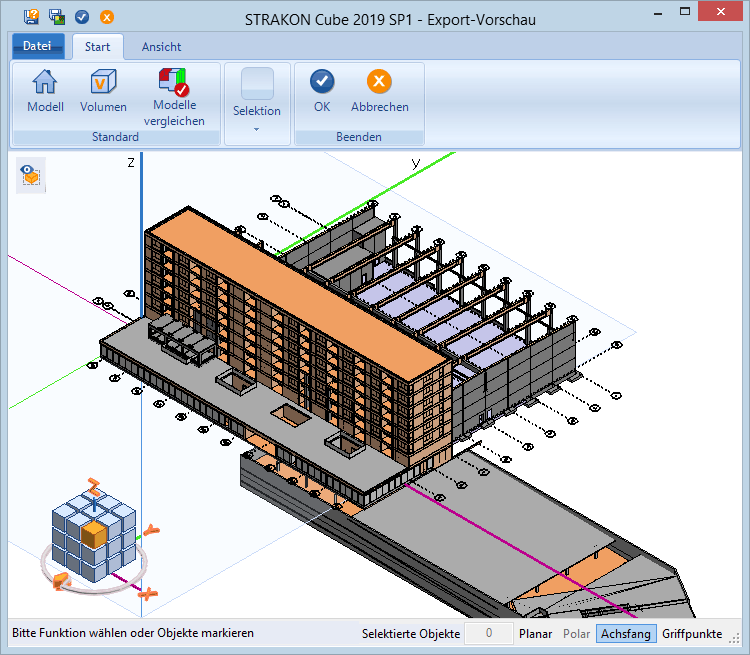The width and height of the screenshot is (750, 655).
Task: Click orange X cancel icon in title bar
Action: pos(107,18)
